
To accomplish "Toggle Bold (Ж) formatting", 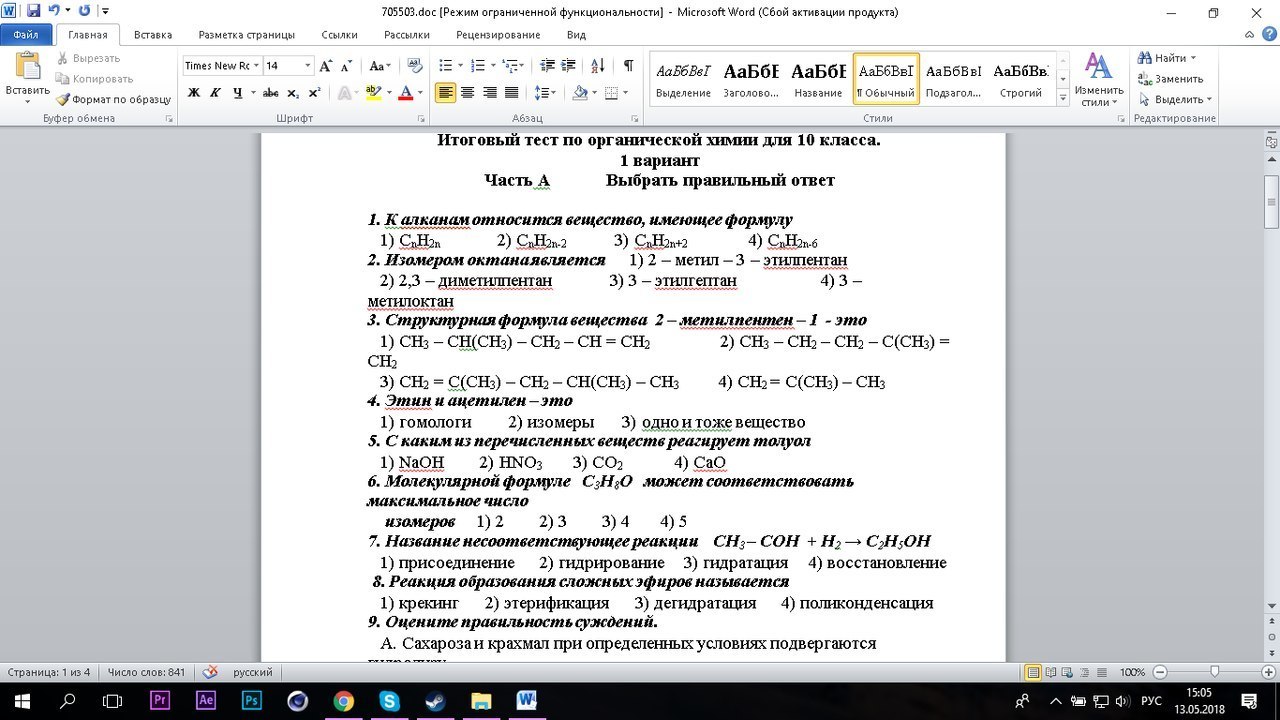I will pyautogui.click(x=193, y=93).
